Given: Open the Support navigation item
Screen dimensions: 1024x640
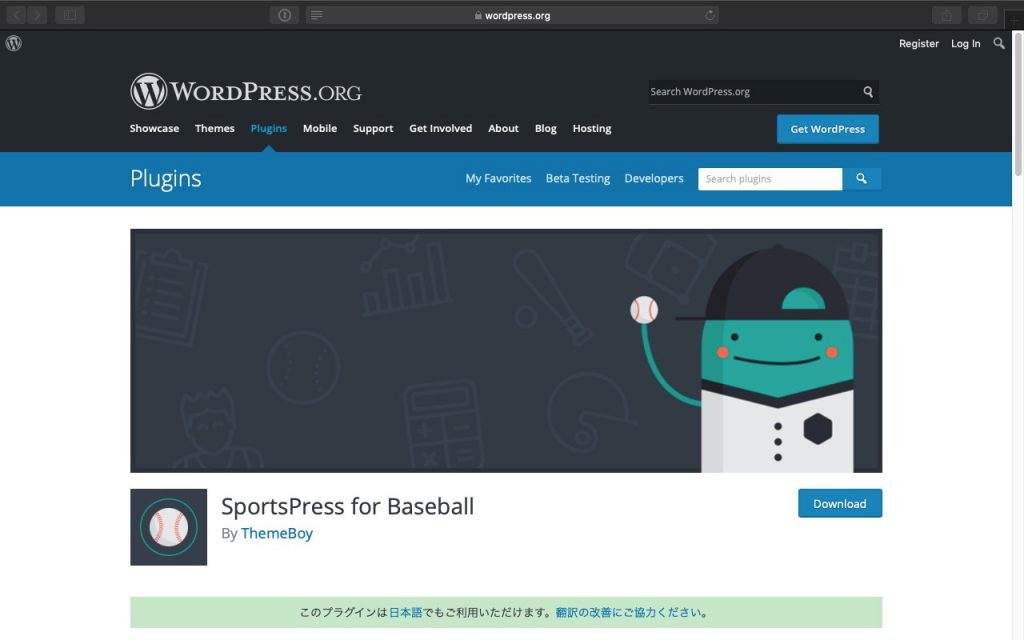Looking at the screenshot, I should [x=373, y=129].
